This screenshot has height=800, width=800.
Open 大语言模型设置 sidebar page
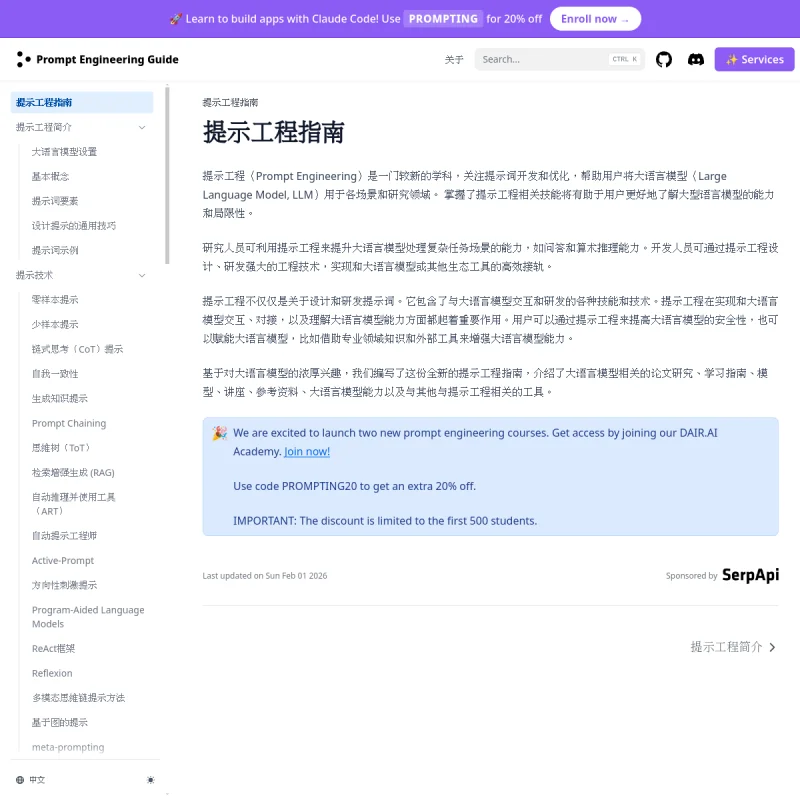64,152
